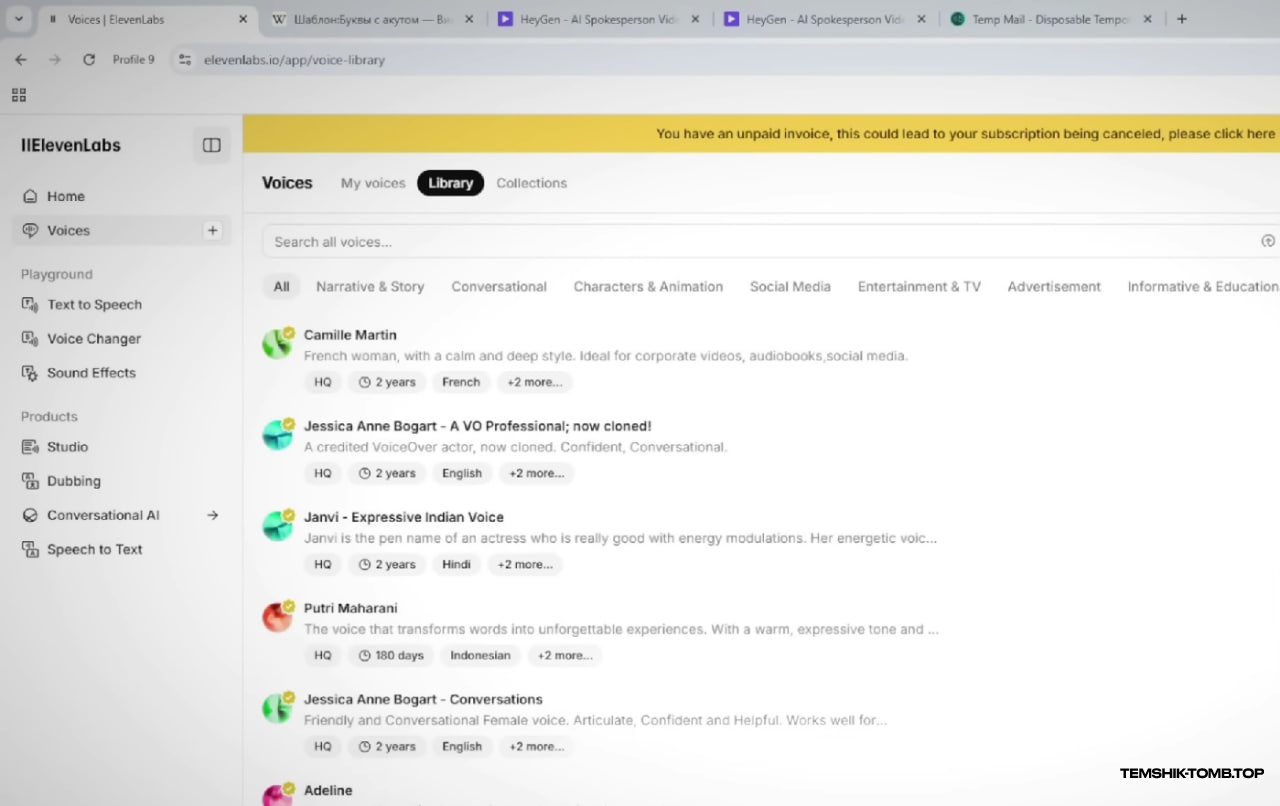Open a new browser tab

coord(1182,19)
